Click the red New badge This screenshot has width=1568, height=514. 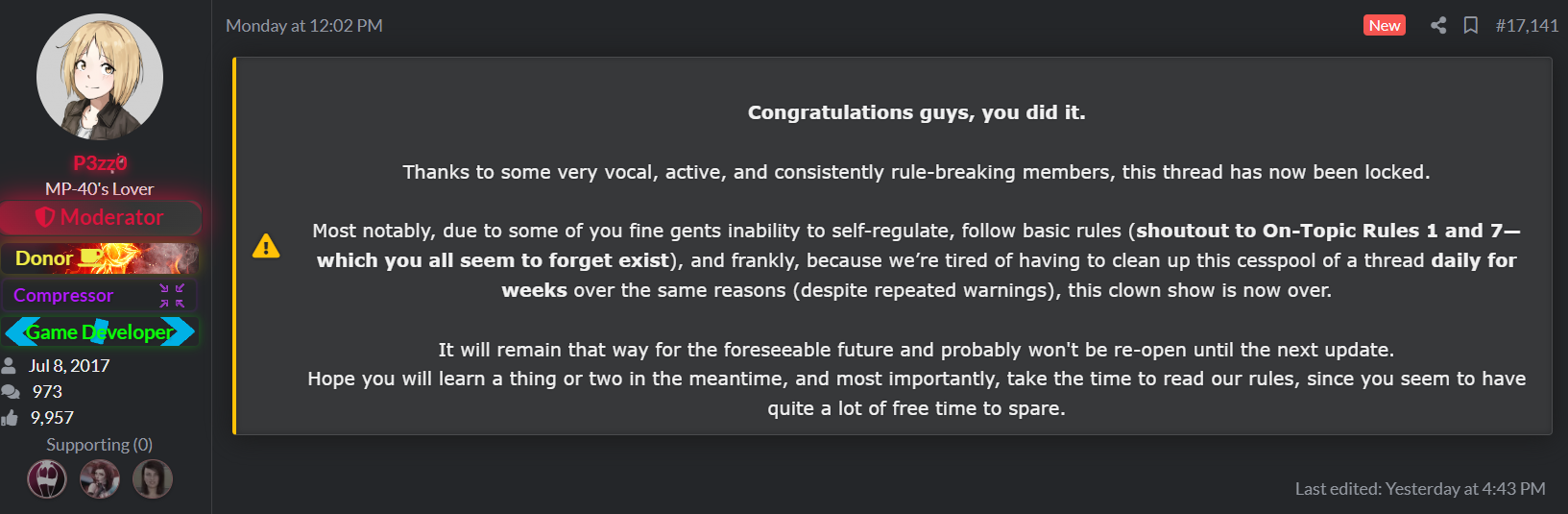coord(1385,26)
